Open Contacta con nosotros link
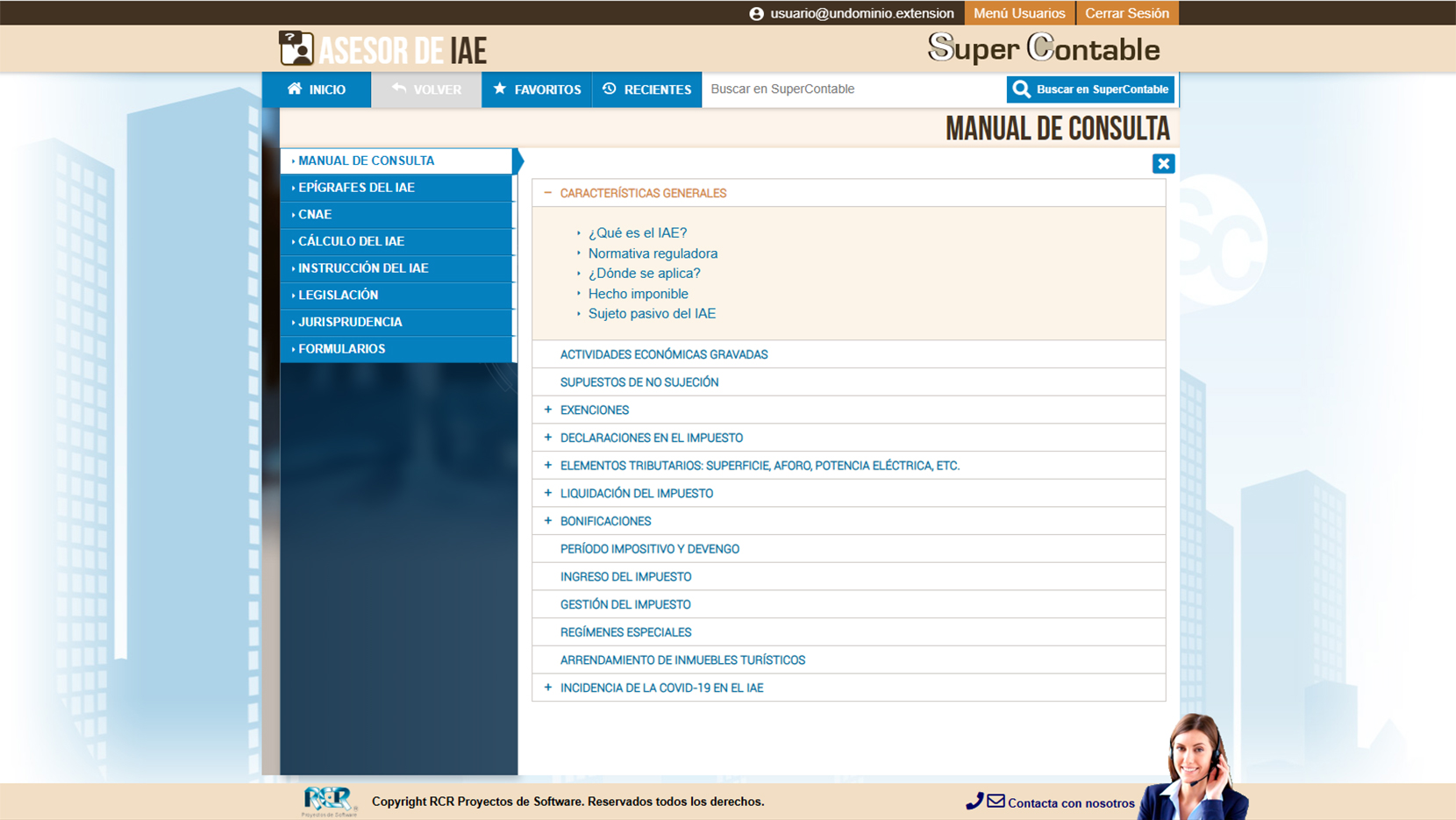 (x=1071, y=802)
